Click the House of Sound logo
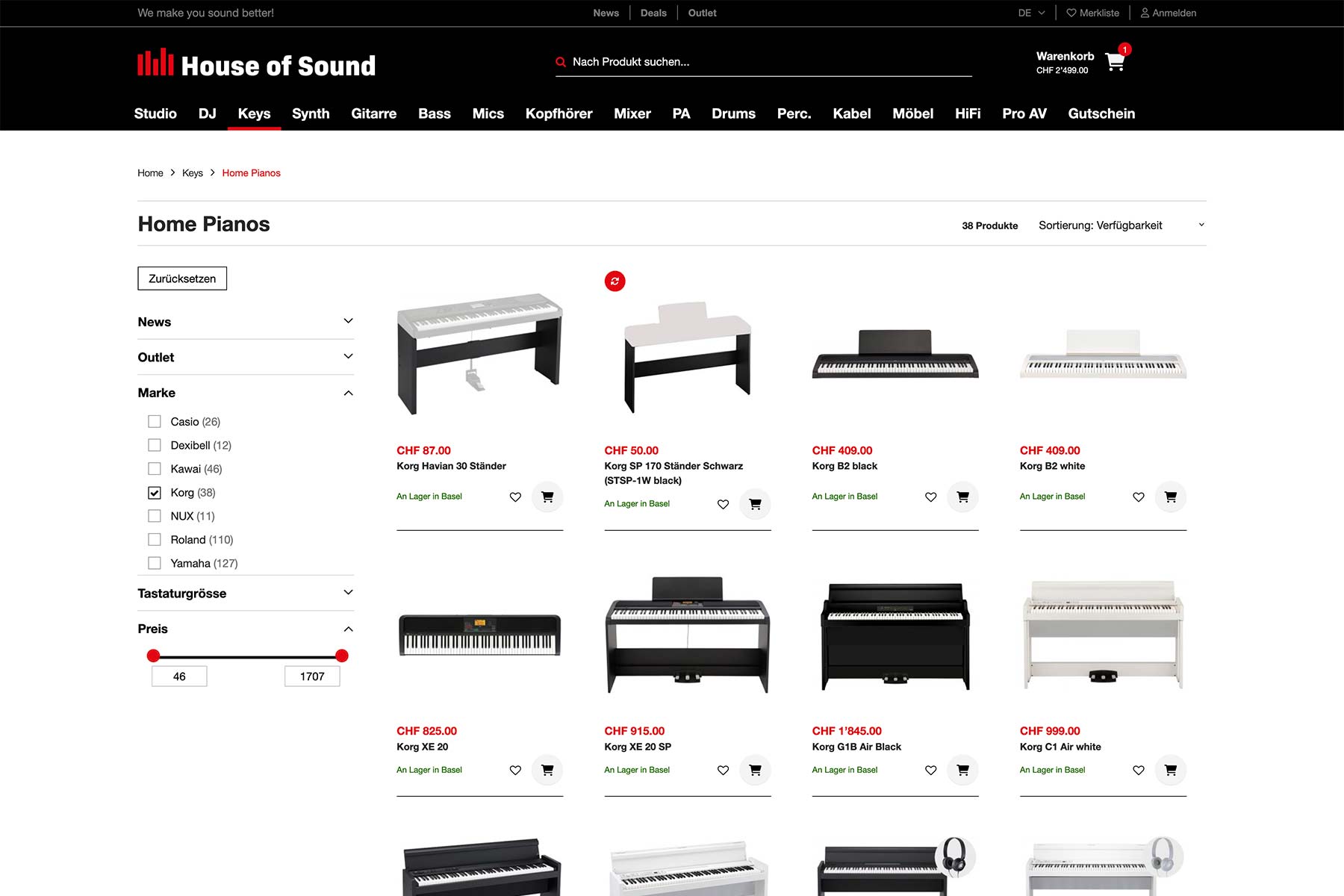The image size is (1344, 896). pyautogui.click(x=256, y=64)
